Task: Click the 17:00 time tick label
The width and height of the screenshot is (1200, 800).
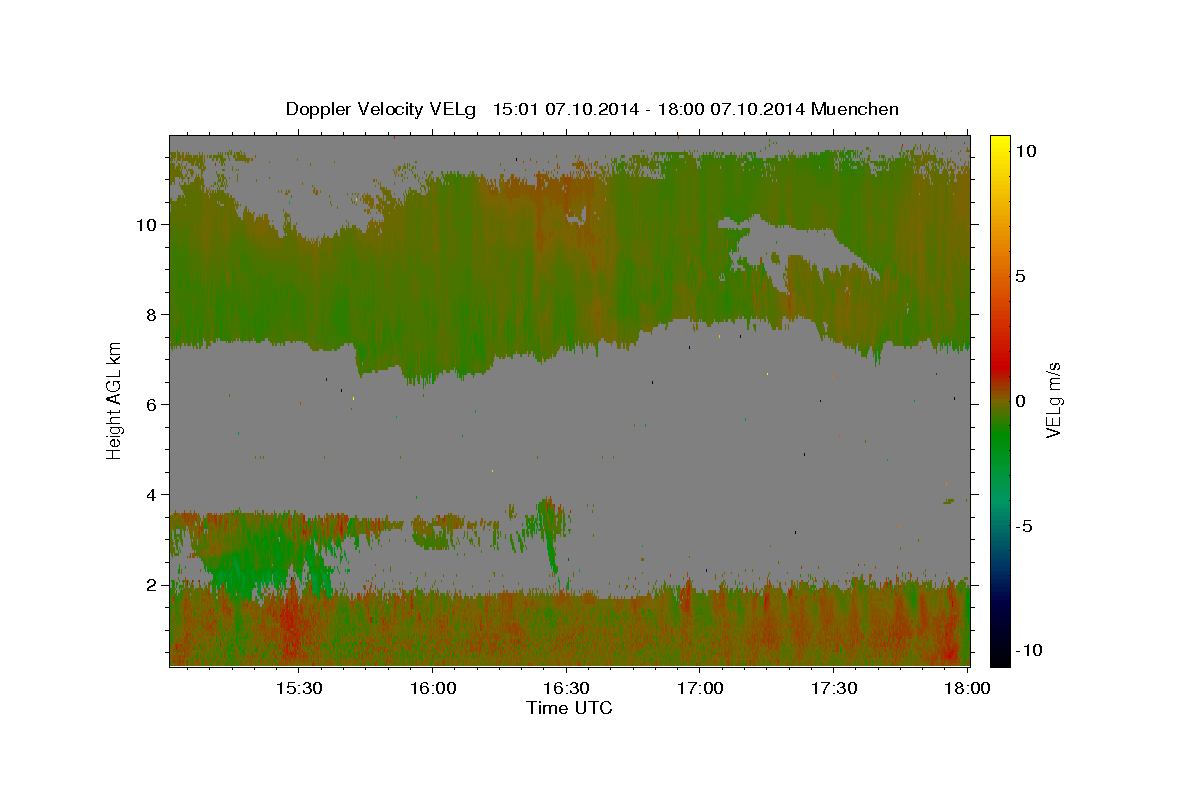Action: (x=700, y=689)
